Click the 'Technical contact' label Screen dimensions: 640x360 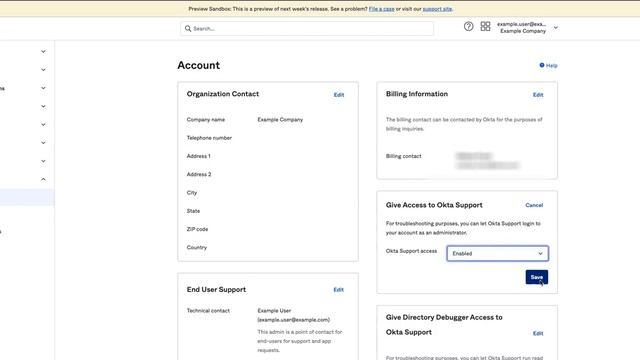pyautogui.click(x=208, y=311)
